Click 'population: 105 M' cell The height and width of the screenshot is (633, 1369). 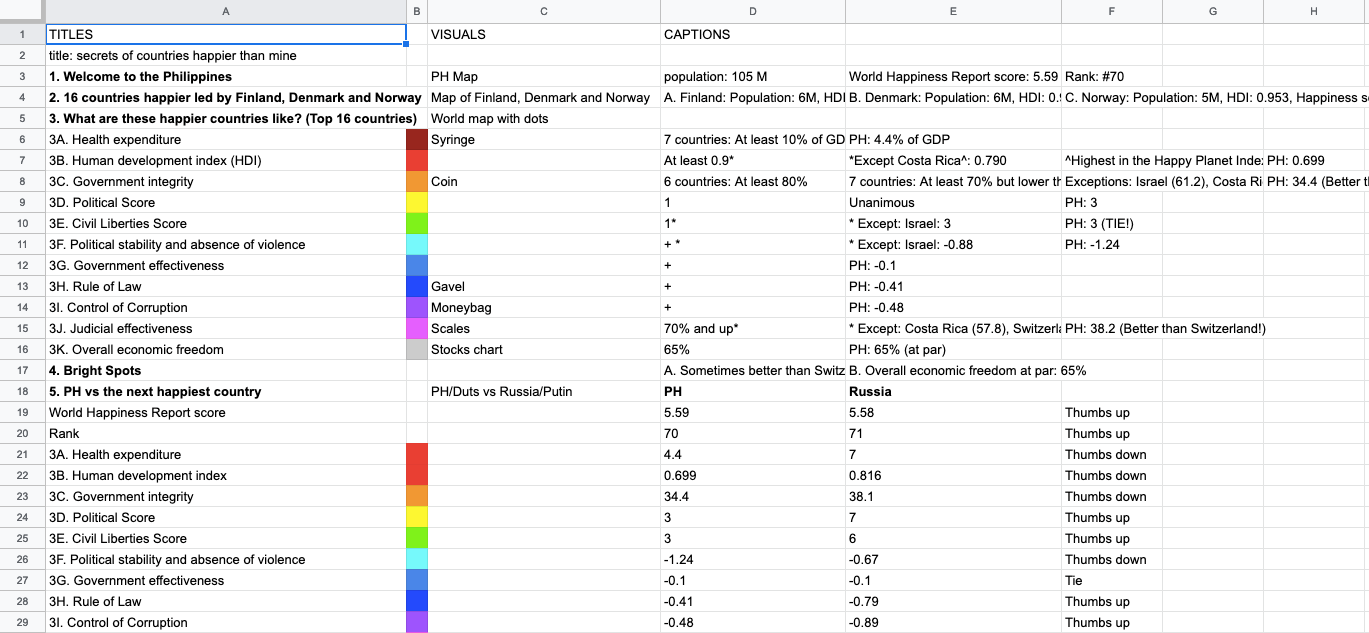click(753, 76)
